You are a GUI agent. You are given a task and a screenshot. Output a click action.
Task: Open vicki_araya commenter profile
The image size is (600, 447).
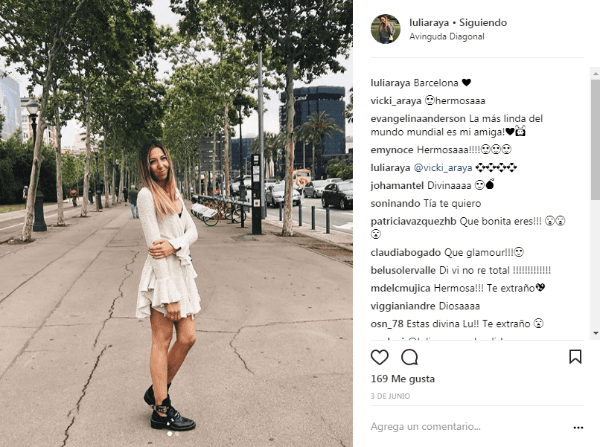click(x=396, y=101)
